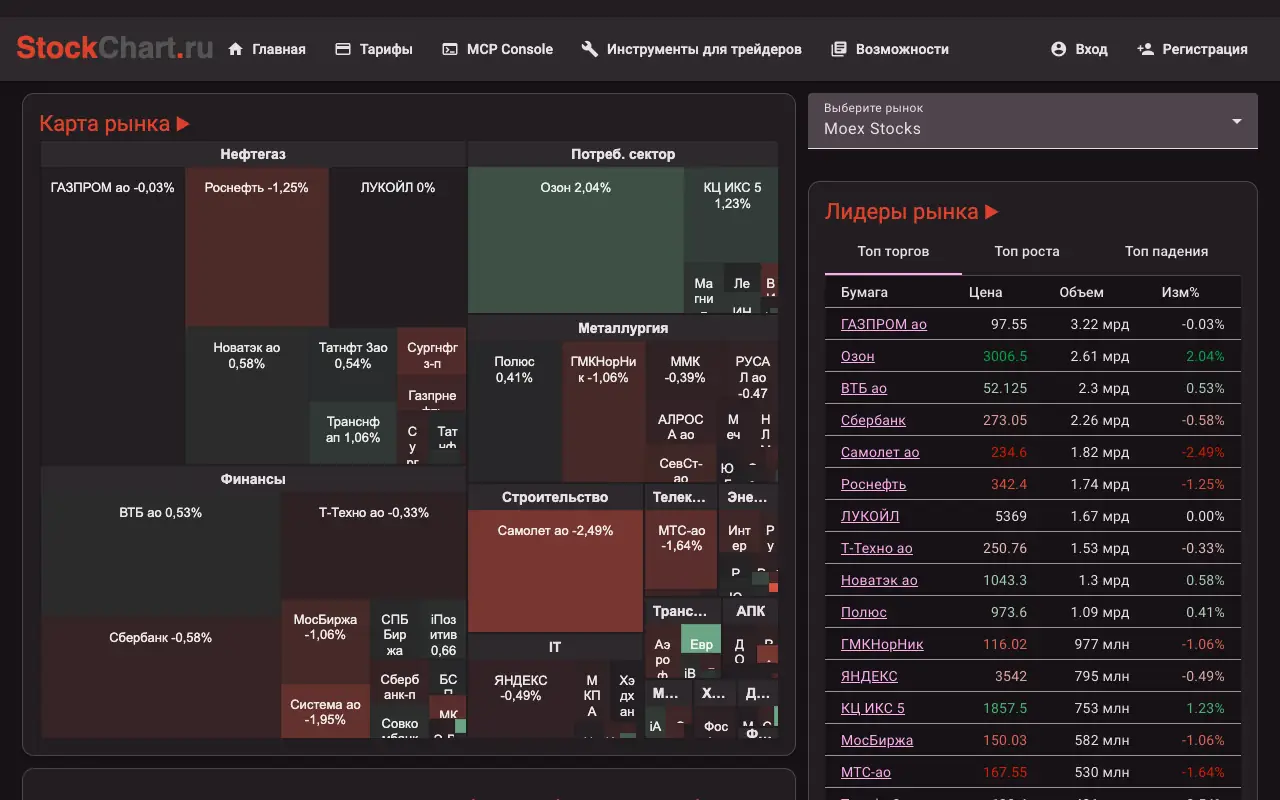1280x800 pixels.
Task: Select the Озон 2,04% map tile
Action: pyautogui.click(x=575, y=240)
